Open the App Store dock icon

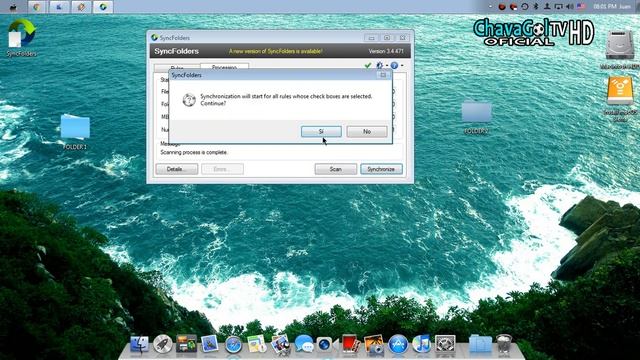point(398,344)
